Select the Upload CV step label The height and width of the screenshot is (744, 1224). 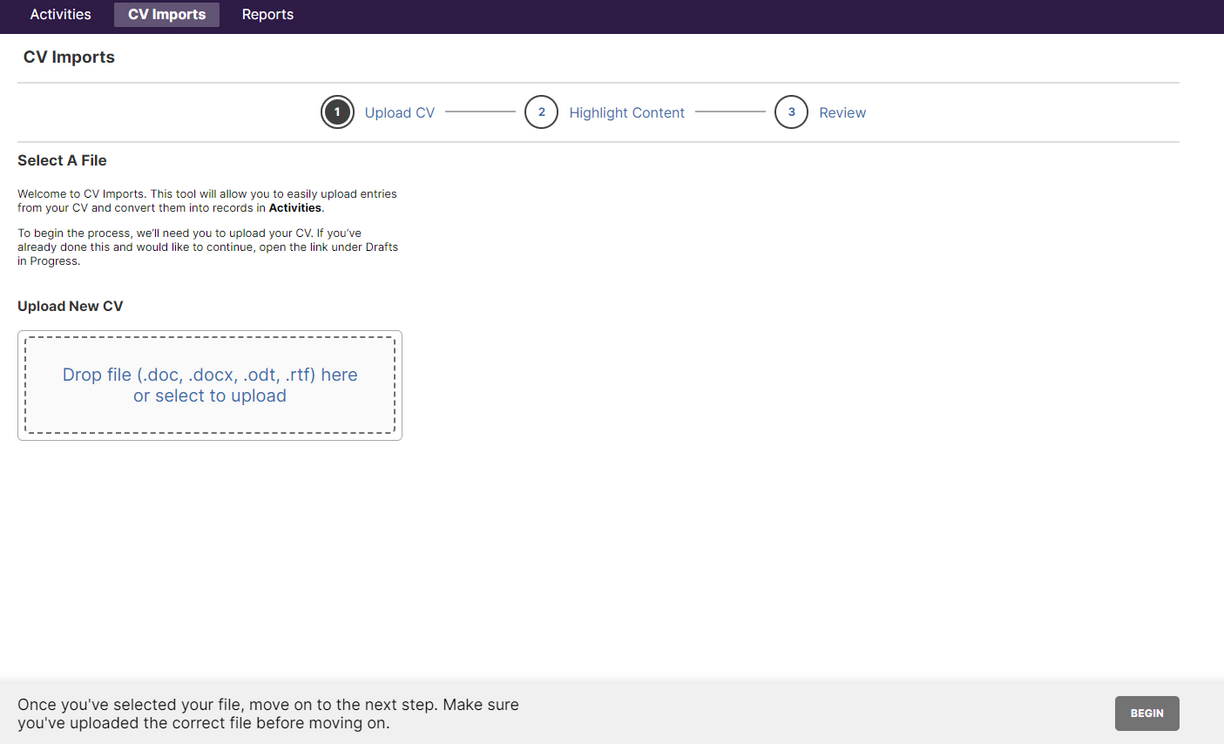point(399,112)
